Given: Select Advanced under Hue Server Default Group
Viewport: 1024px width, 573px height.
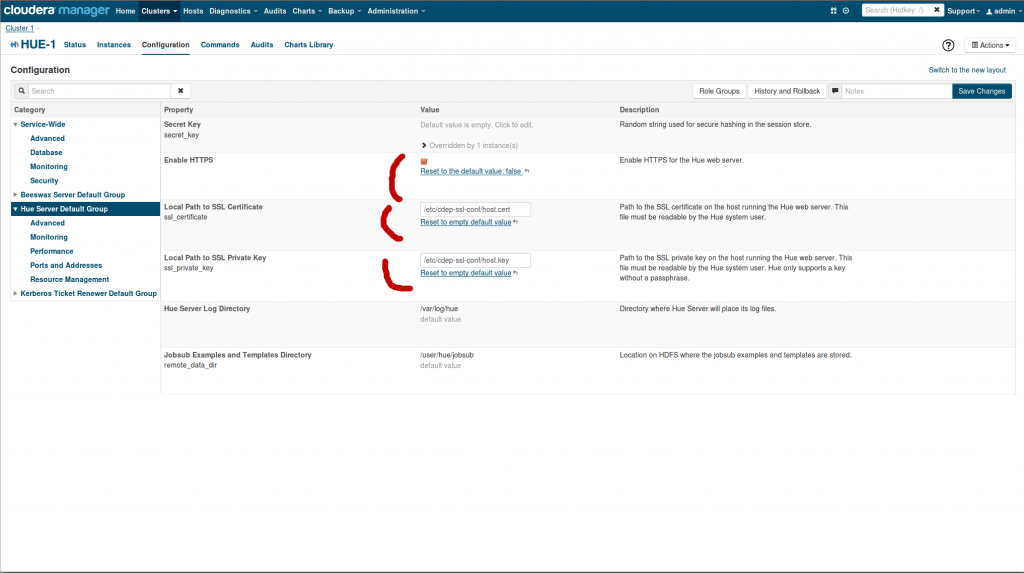Looking at the screenshot, I should tap(47, 223).
